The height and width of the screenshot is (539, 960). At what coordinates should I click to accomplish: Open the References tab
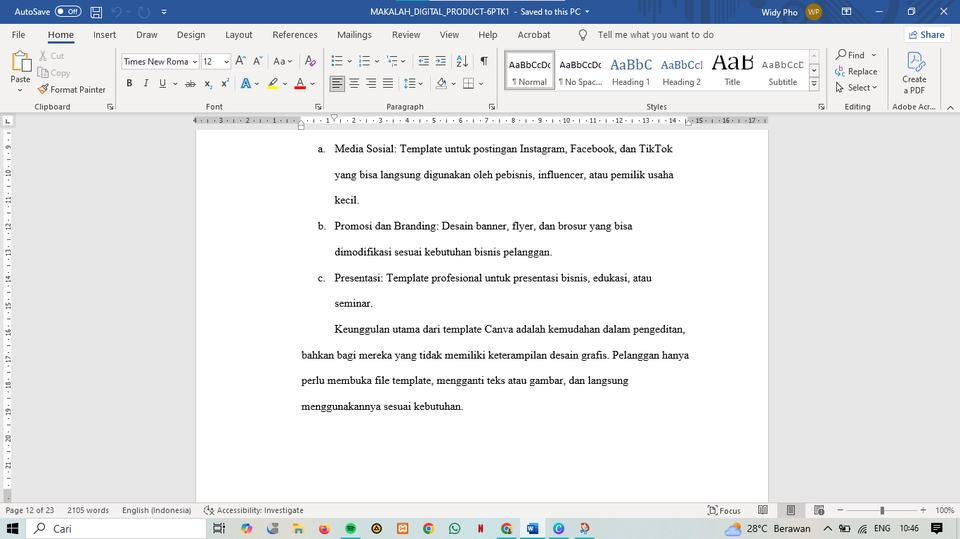click(x=294, y=35)
